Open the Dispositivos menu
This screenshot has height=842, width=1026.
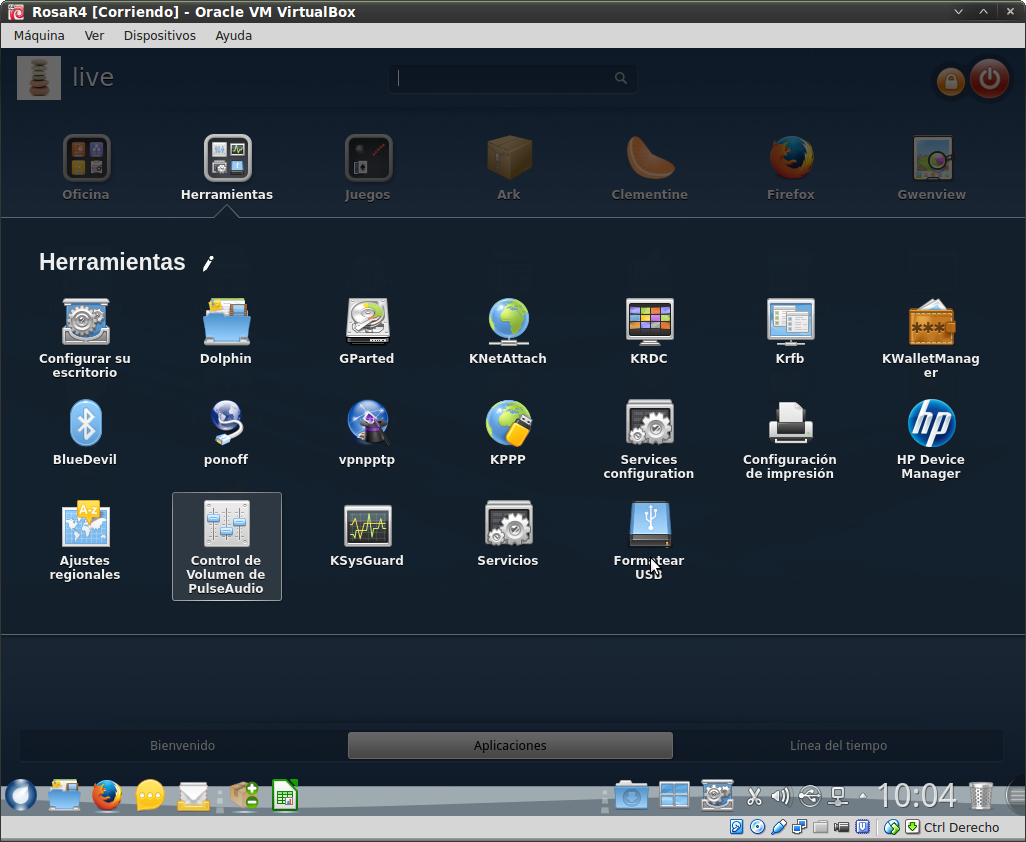tap(159, 35)
